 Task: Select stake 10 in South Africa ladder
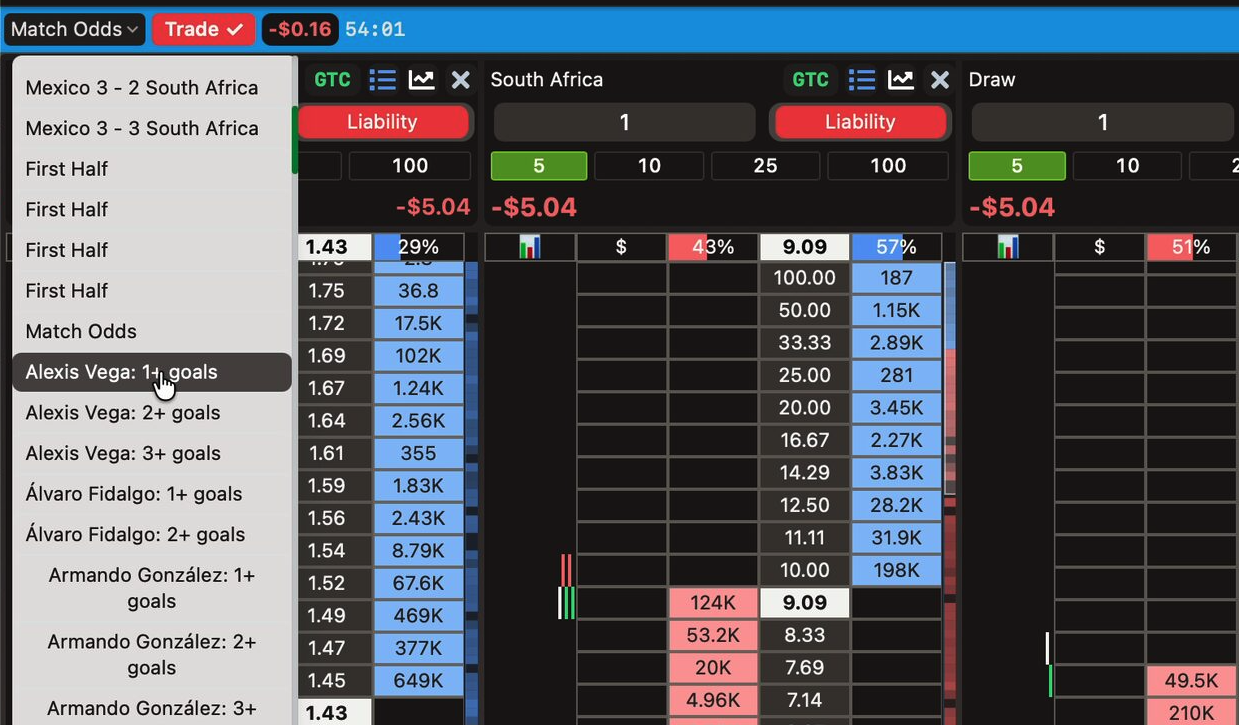650,166
